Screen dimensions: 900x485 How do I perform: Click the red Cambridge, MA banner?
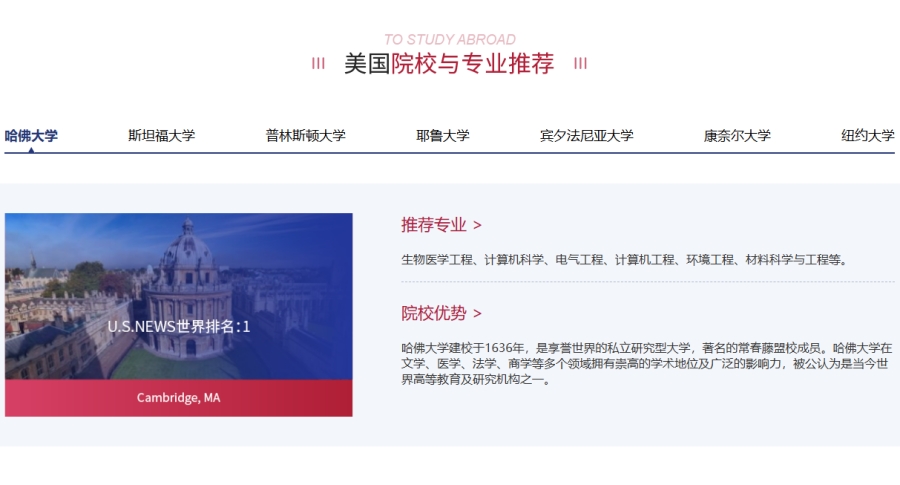click(178, 398)
